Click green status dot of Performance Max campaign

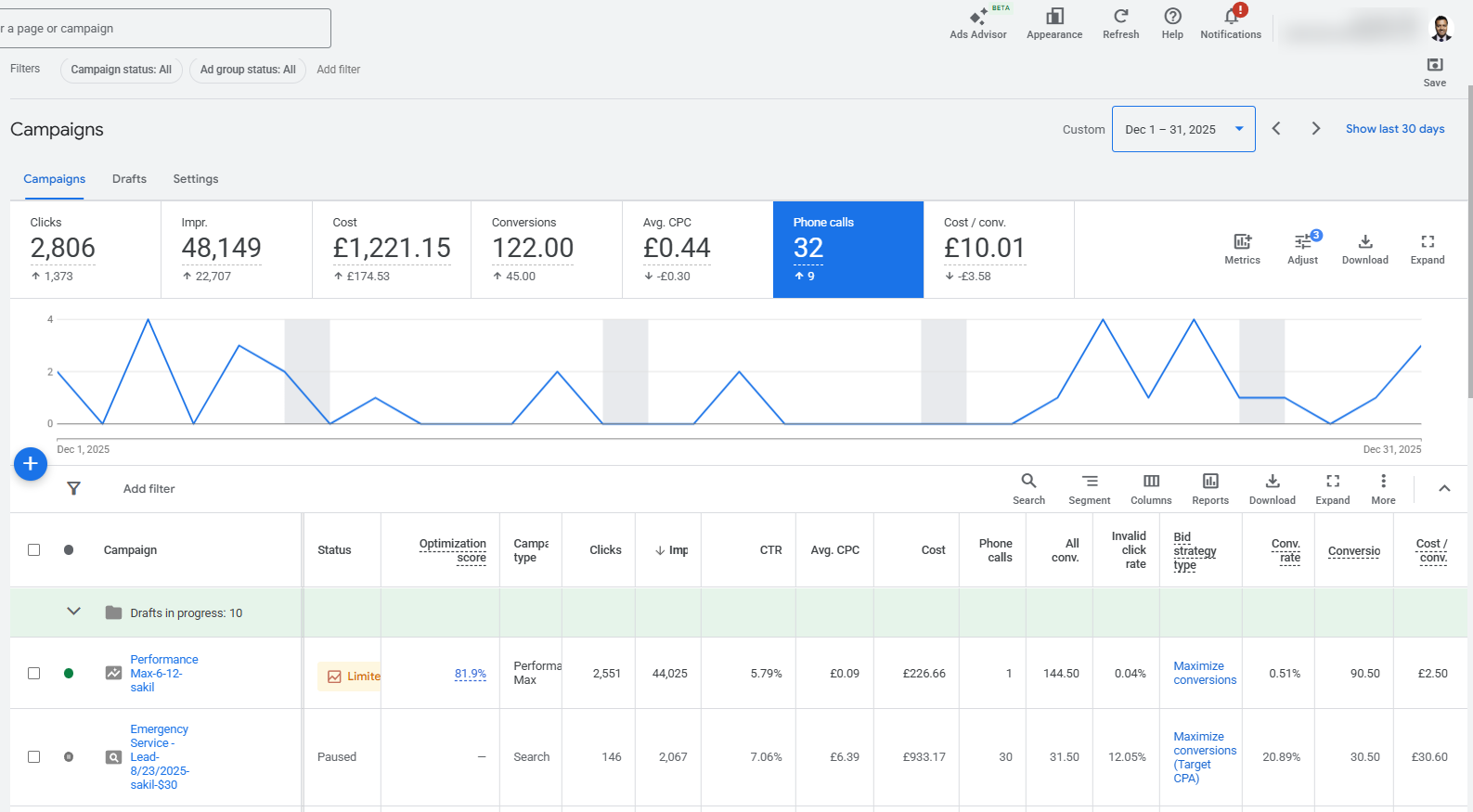(69, 673)
